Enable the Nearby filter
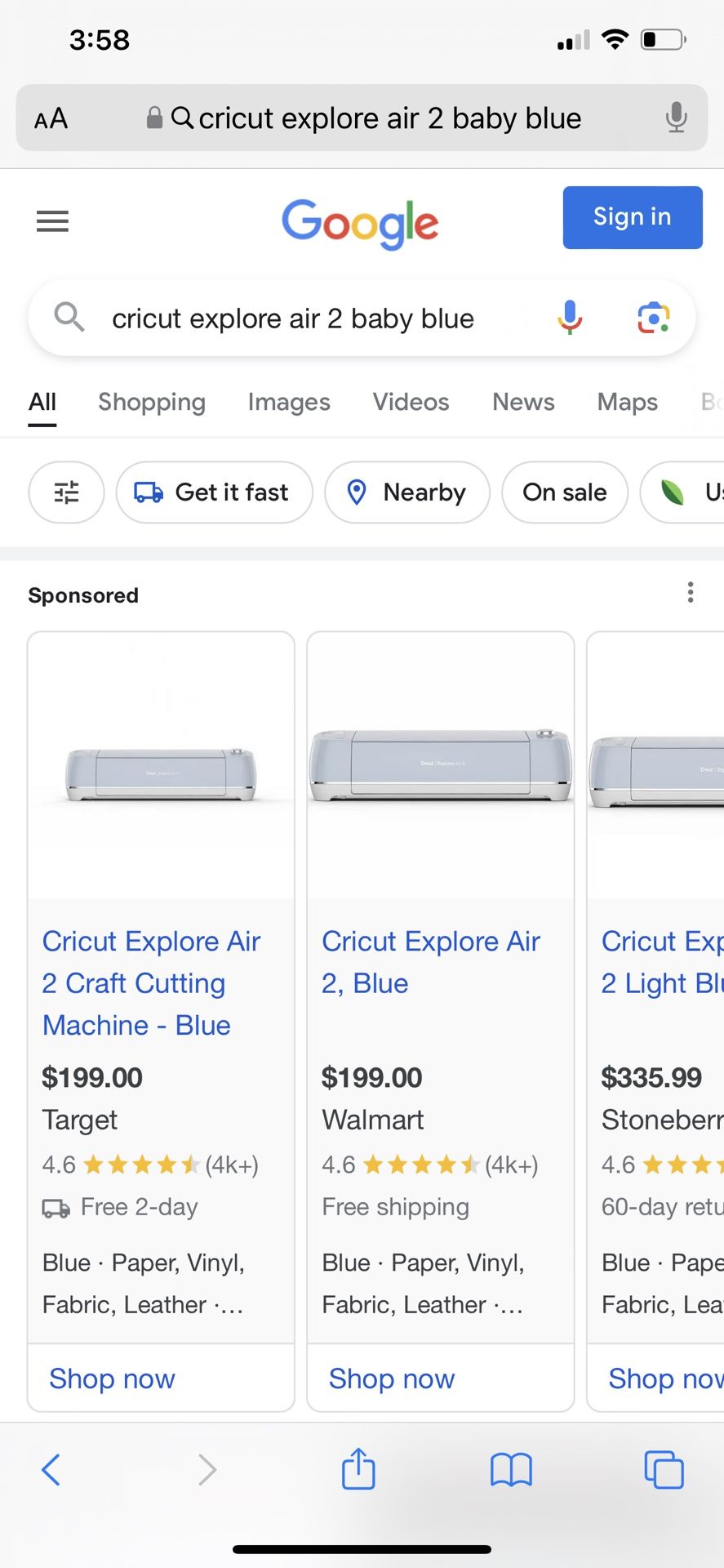The height and width of the screenshot is (1568, 724). [406, 492]
